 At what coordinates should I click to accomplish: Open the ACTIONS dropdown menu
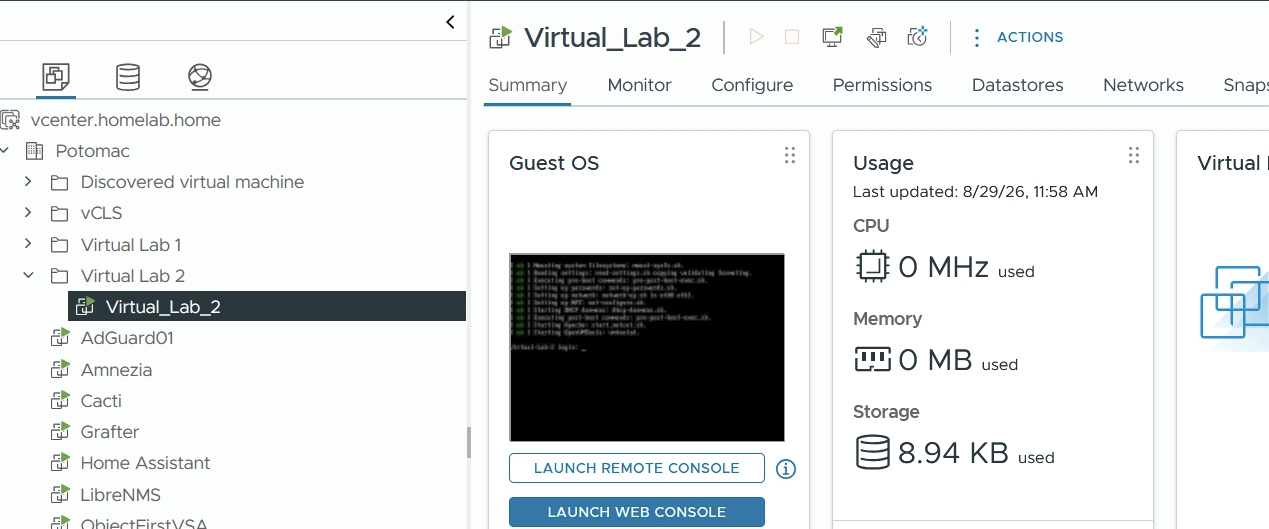(1017, 37)
